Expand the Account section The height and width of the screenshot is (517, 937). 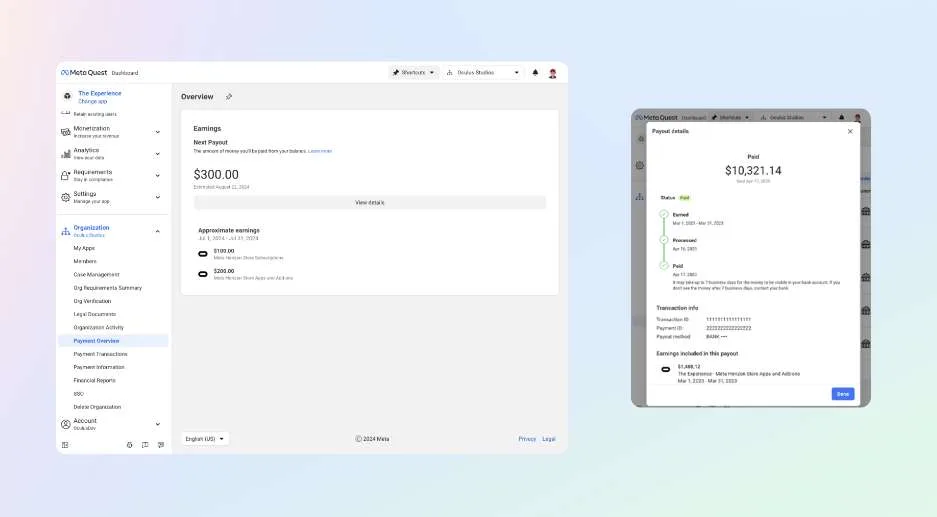point(158,424)
